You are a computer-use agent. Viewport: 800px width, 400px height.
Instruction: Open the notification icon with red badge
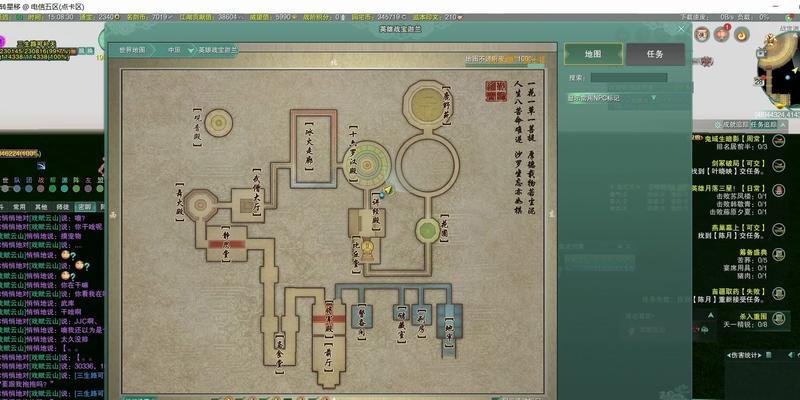click(x=722, y=34)
